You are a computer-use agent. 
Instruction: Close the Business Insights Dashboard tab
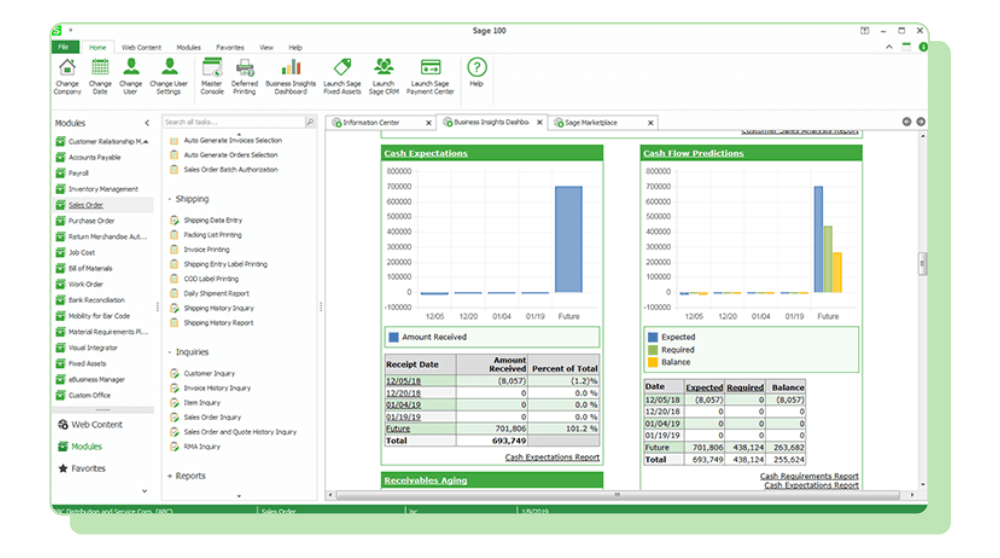(540, 122)
